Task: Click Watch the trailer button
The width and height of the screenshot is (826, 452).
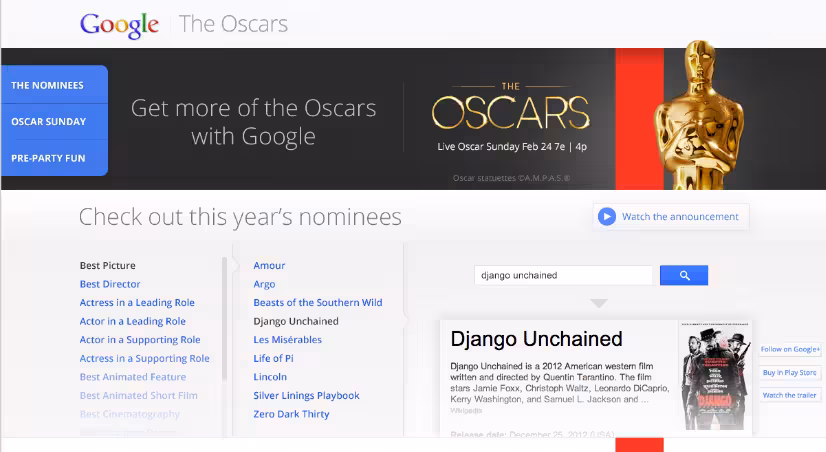Action: coord(790,395)
